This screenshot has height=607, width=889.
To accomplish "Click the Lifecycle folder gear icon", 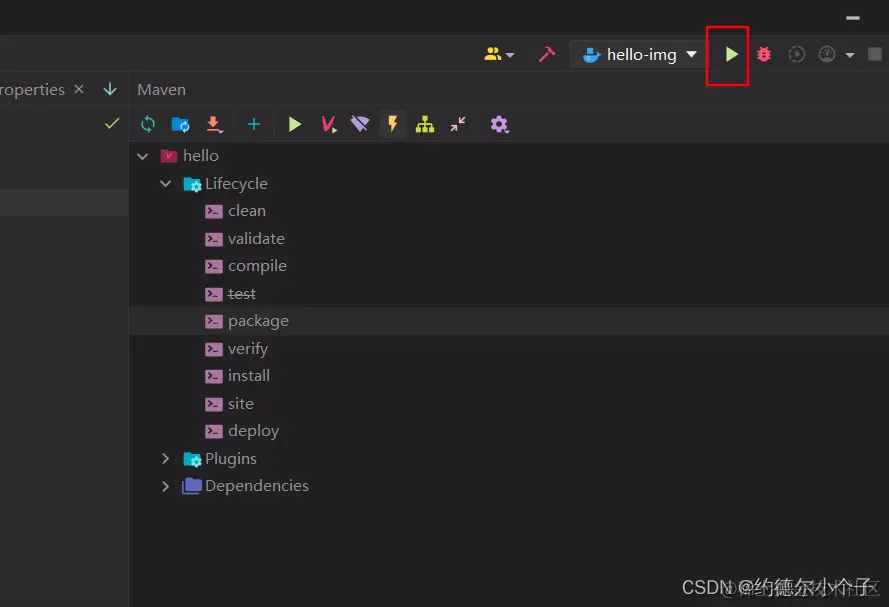I will click(192, 184).
